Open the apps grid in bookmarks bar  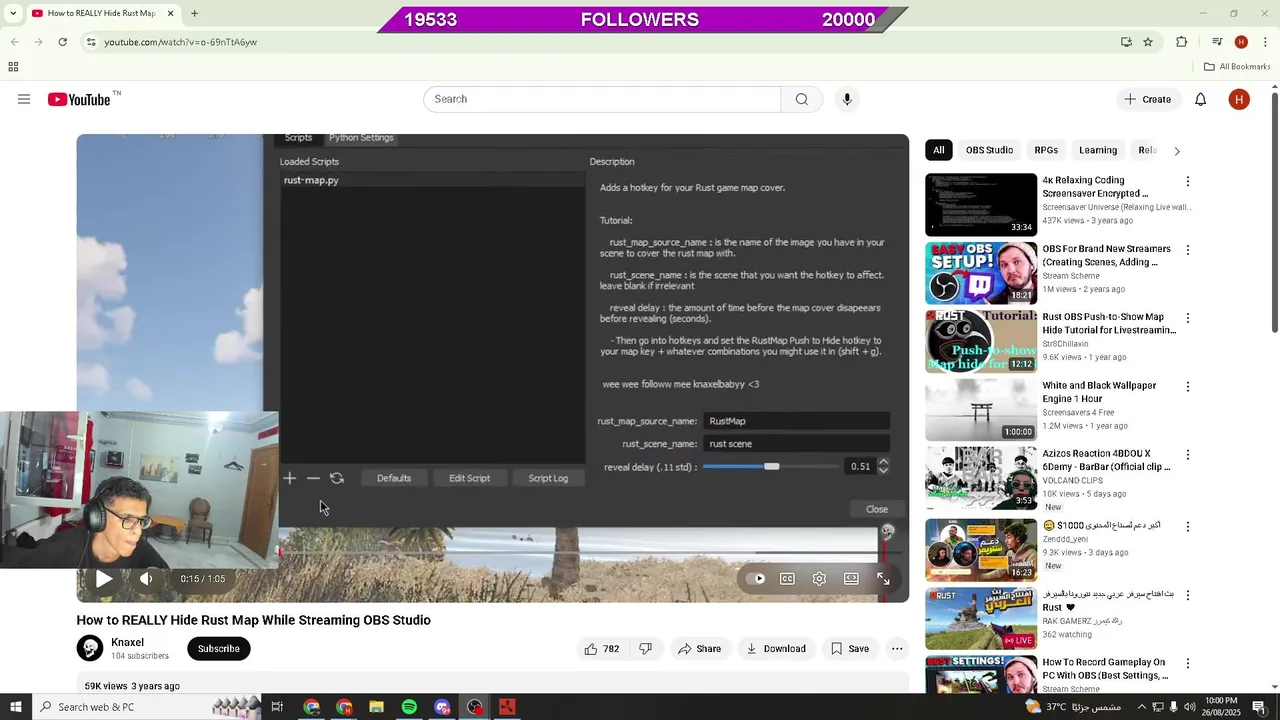(13, 67)
